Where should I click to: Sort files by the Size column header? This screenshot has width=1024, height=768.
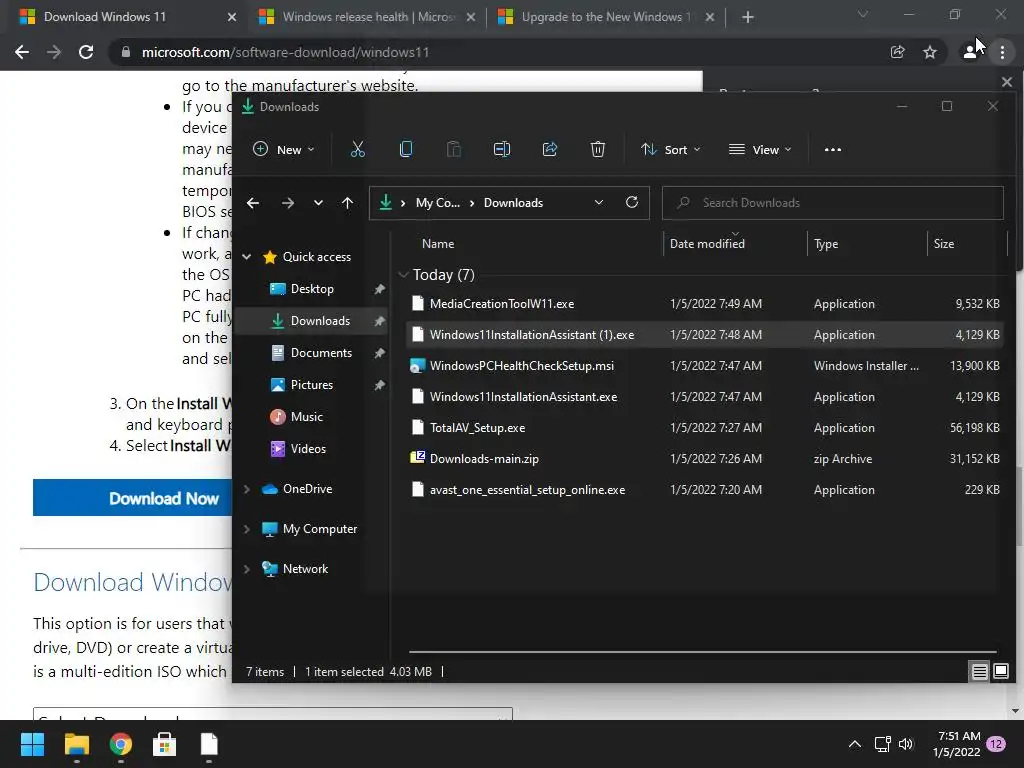point(944,244)
